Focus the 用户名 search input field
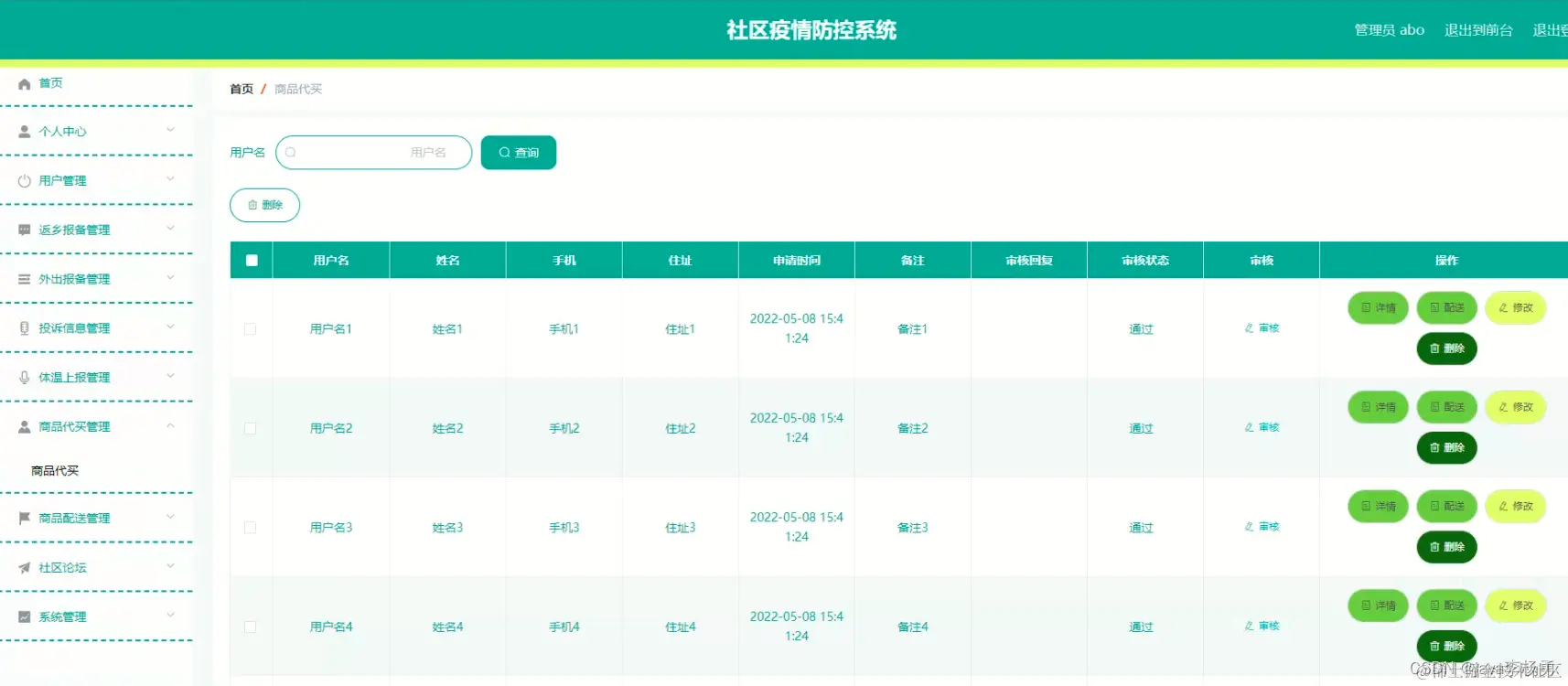The width and height of the screenshot is (1568, 686). pos(373,153)
